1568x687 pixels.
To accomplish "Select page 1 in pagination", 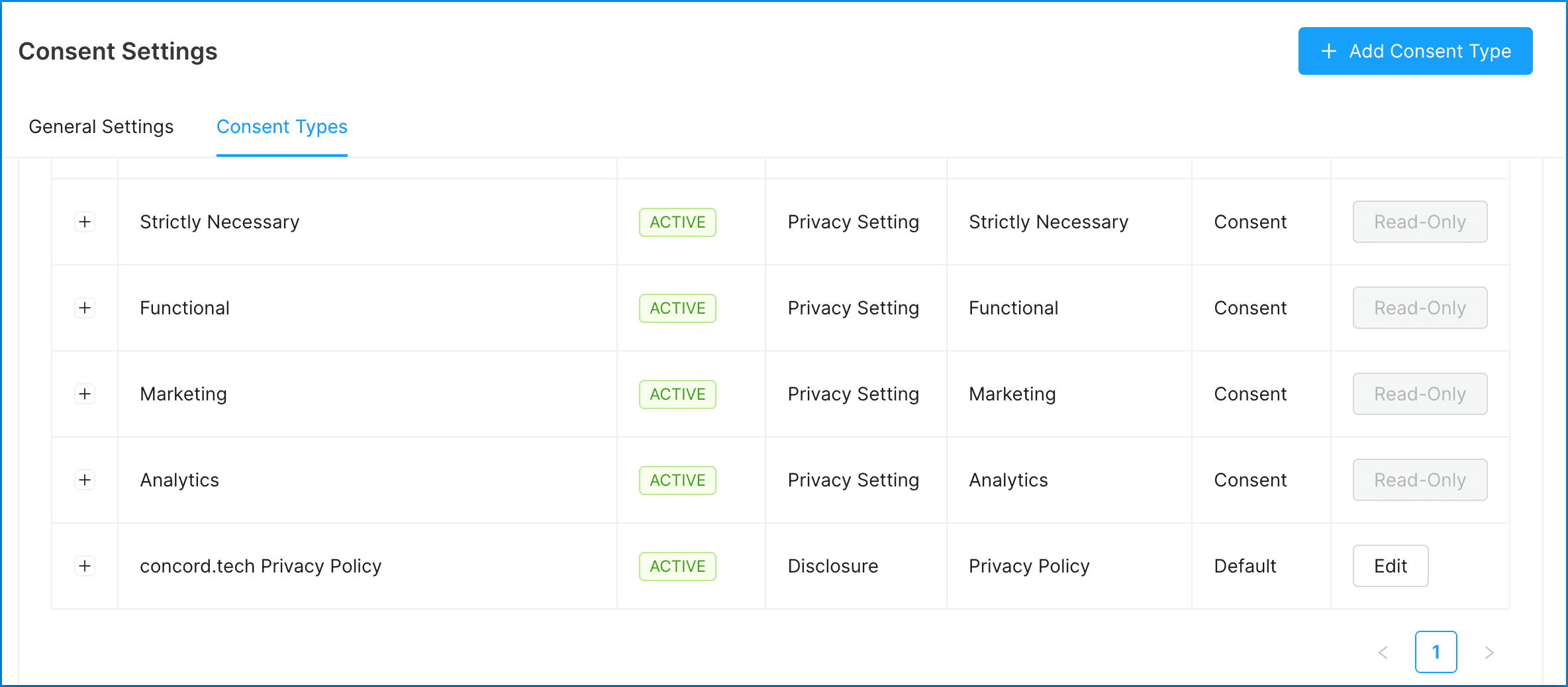I will coord(1436,652).
